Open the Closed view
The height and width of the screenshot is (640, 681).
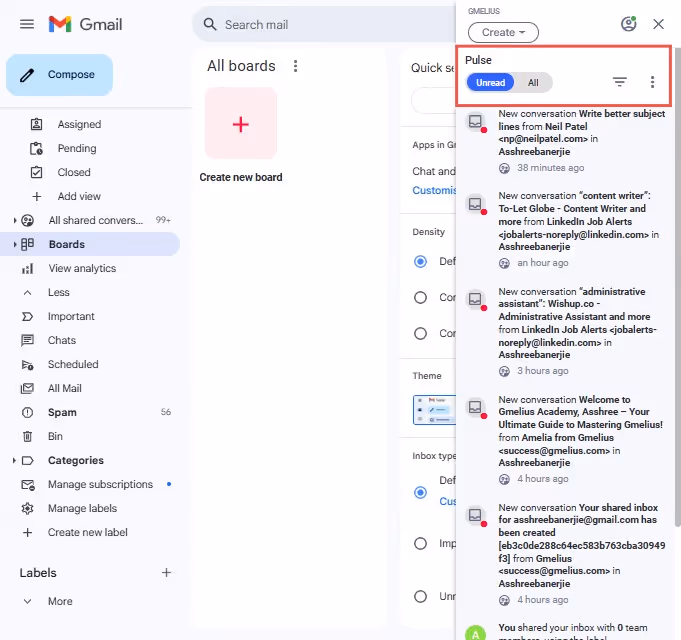(x=74, y=172)
